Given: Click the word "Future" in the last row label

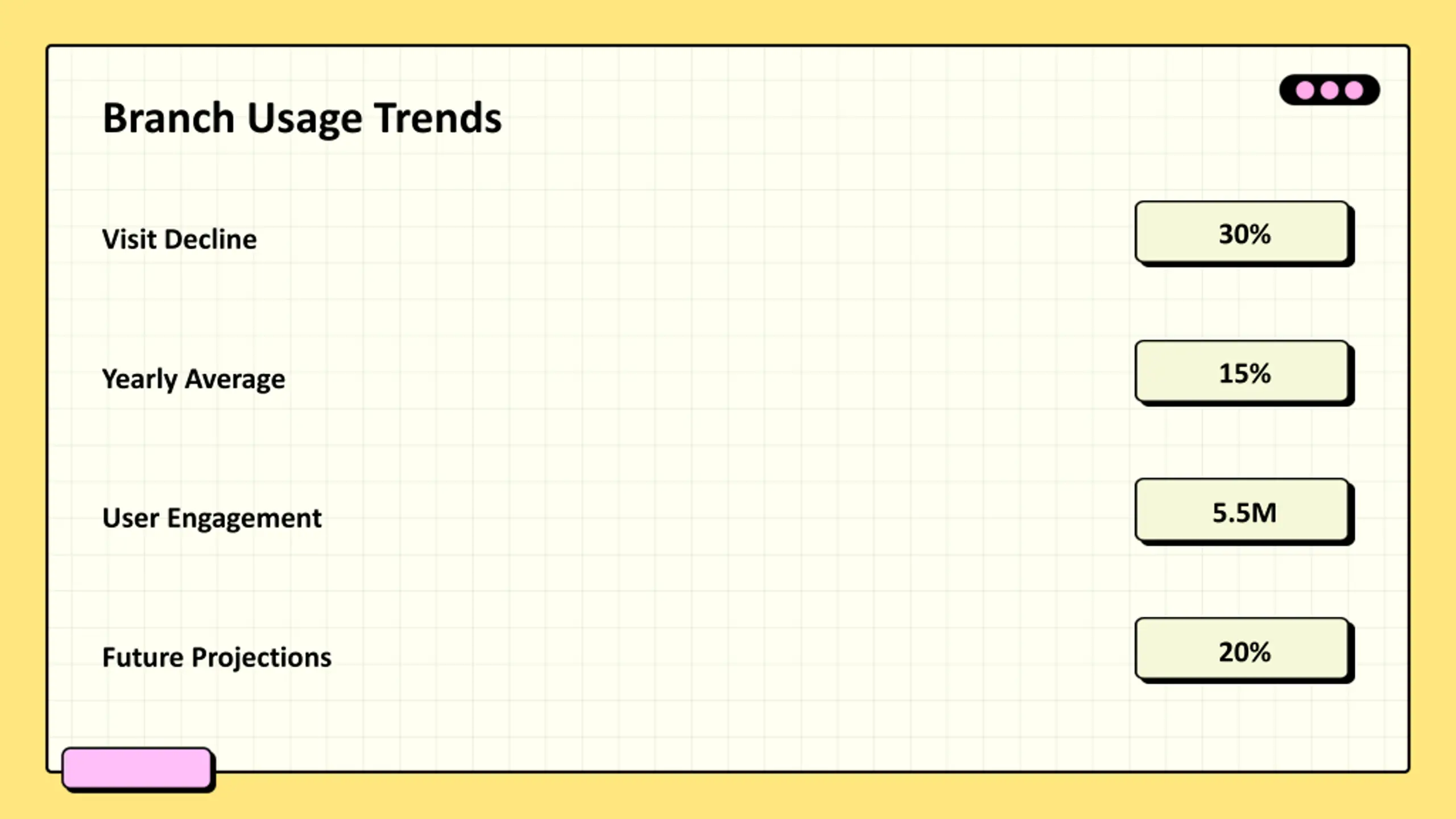Looking at the screenshot, I should pos(142,657).
